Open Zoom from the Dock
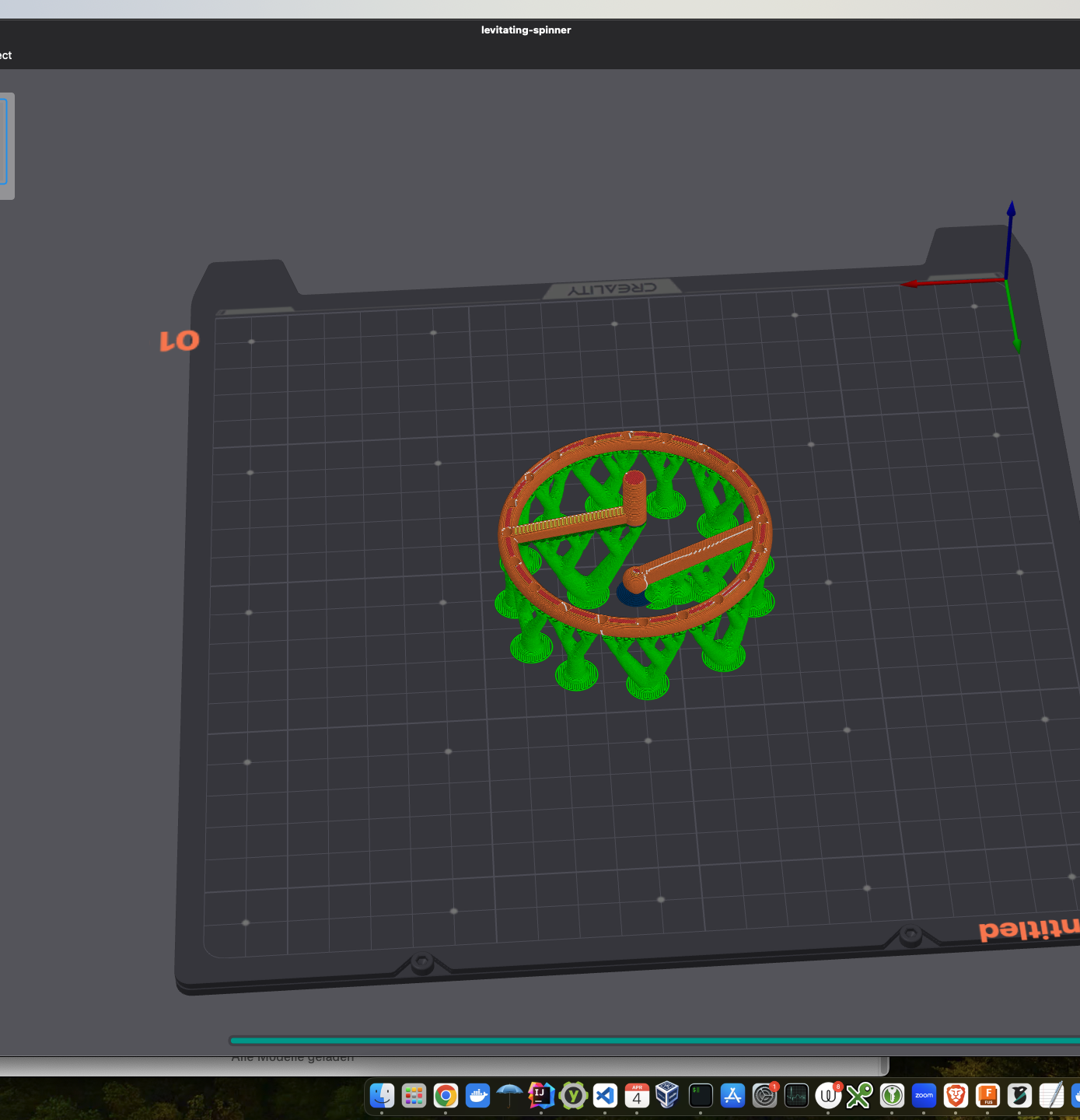1080x1120 pixels. point(924,1097)
